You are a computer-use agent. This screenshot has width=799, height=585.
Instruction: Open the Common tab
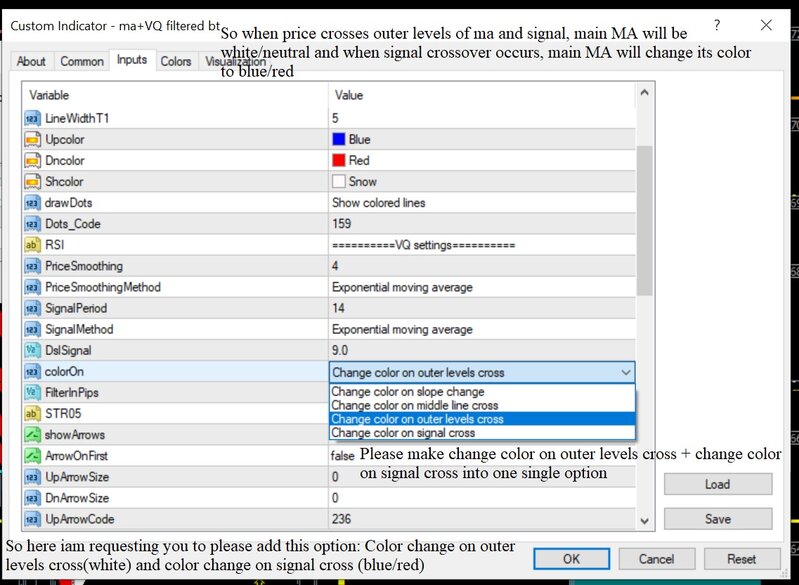click(x=82, y=62)
